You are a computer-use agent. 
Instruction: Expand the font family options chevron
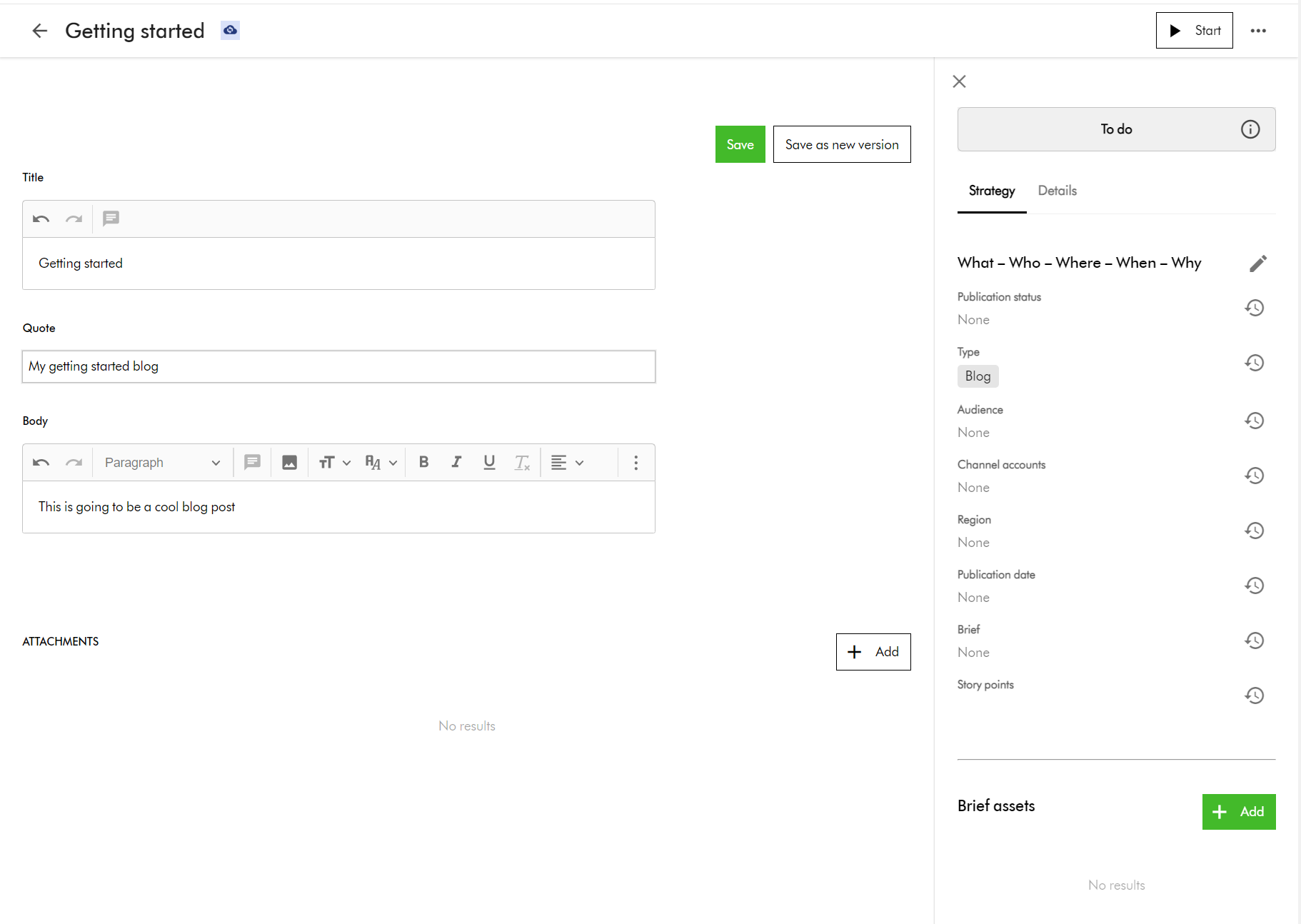tap(392, 462)
